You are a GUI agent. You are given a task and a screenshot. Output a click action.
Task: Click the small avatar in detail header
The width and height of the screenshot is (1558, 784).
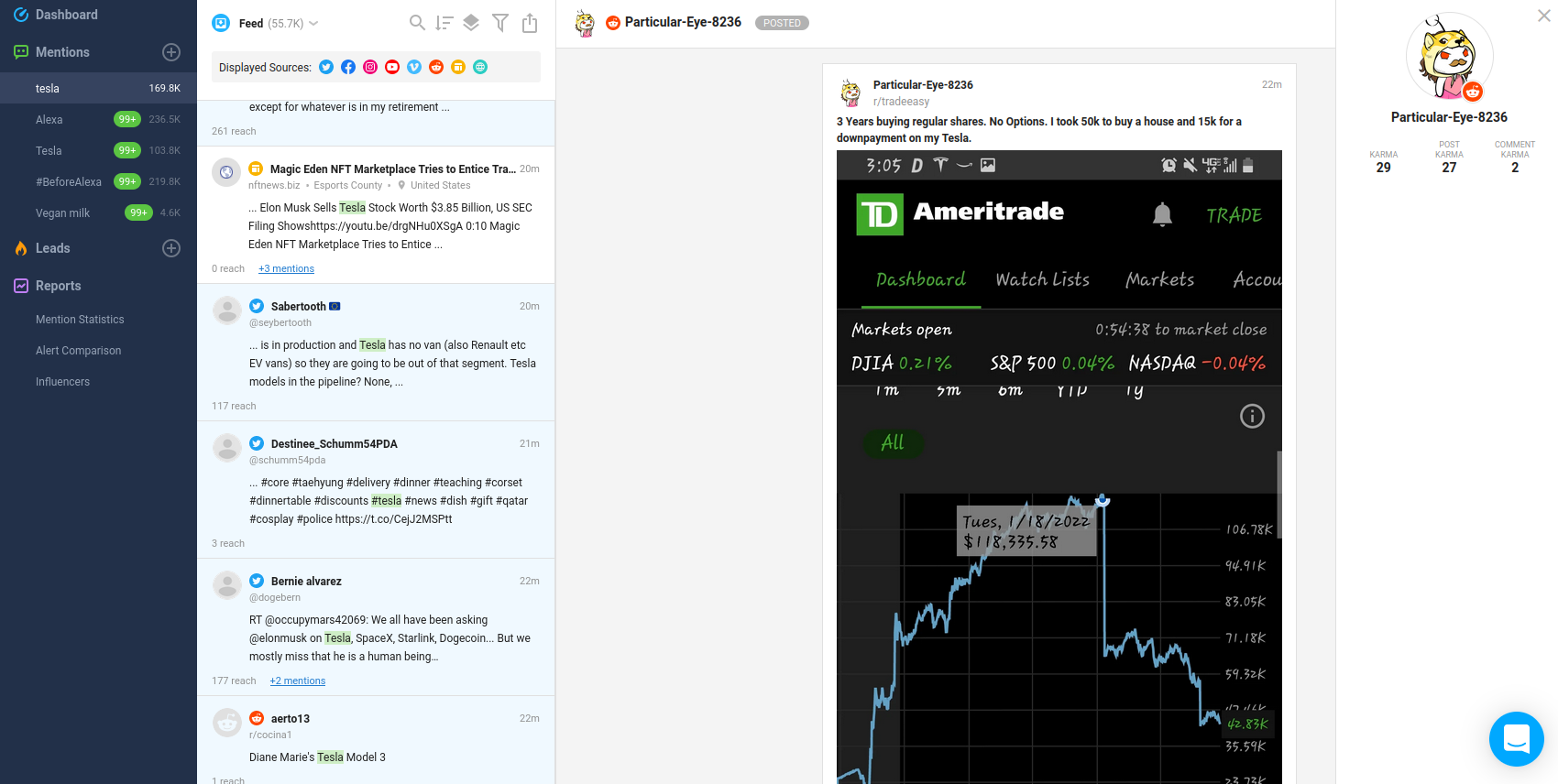click(585, 23)
